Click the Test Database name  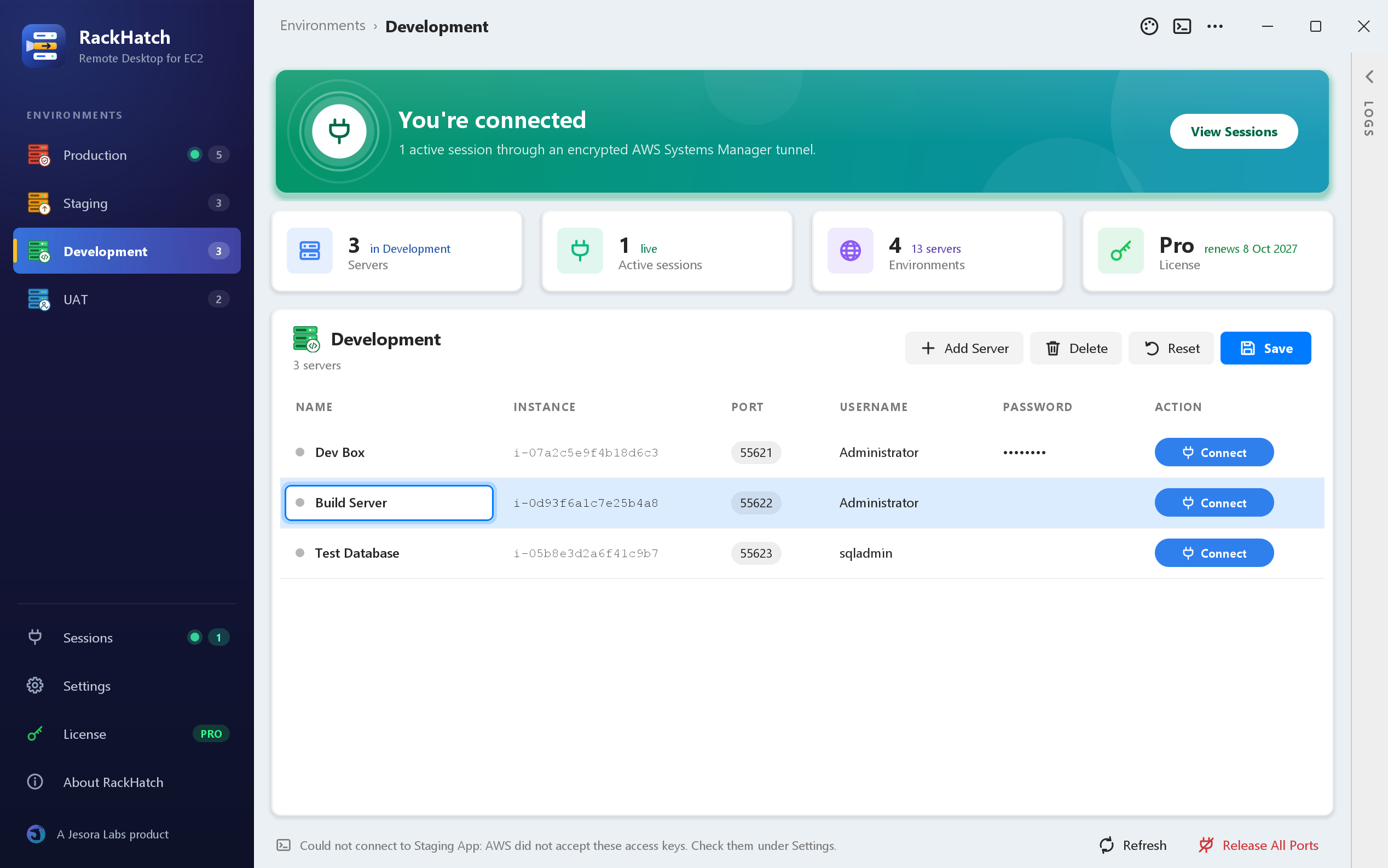357,553
